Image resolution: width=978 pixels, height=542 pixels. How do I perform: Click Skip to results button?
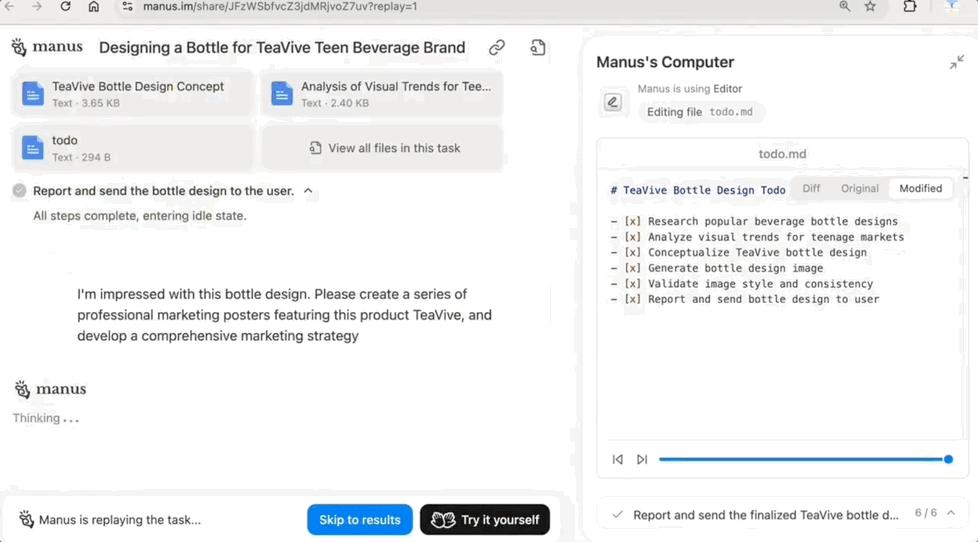360,520
